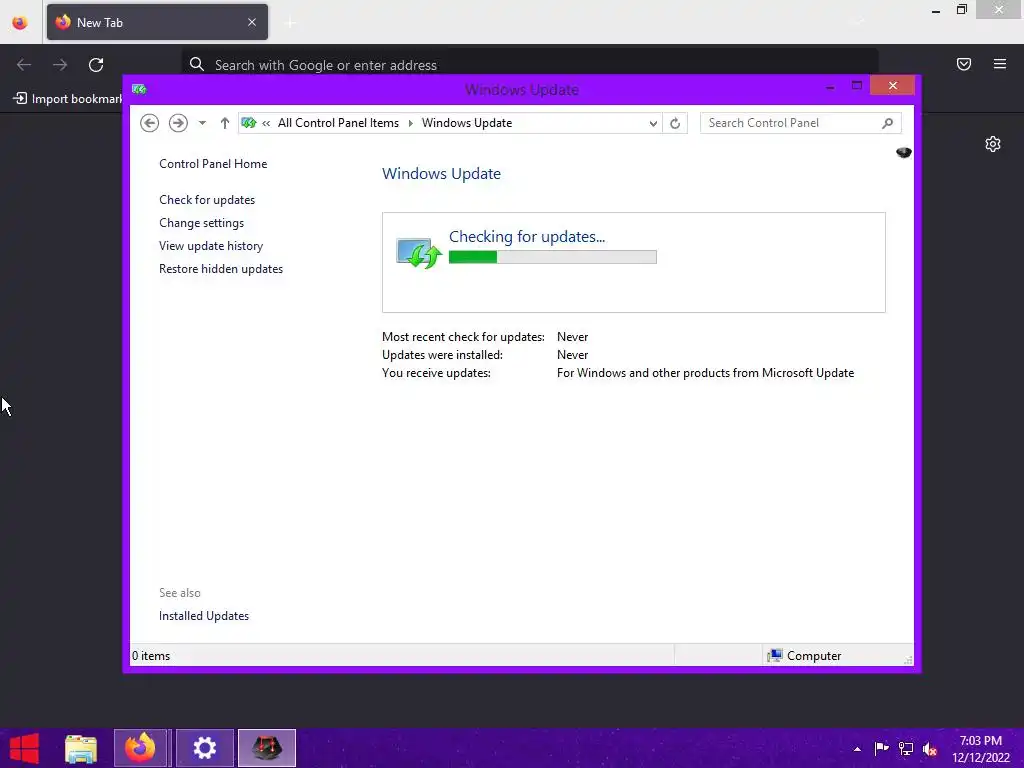Switch to Firefox on the taskbar

coord(140,748)
